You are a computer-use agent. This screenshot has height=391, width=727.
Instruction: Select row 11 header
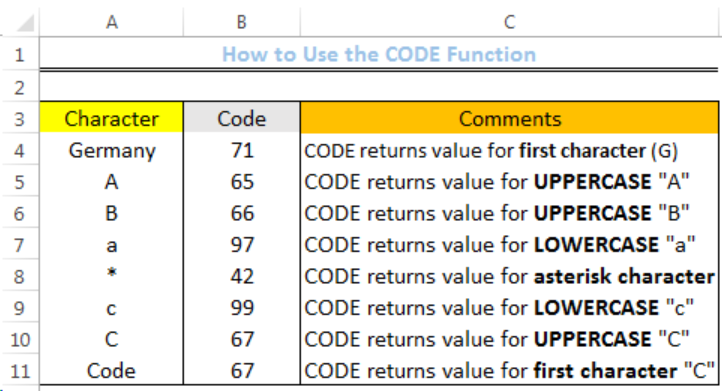point(19,371)
